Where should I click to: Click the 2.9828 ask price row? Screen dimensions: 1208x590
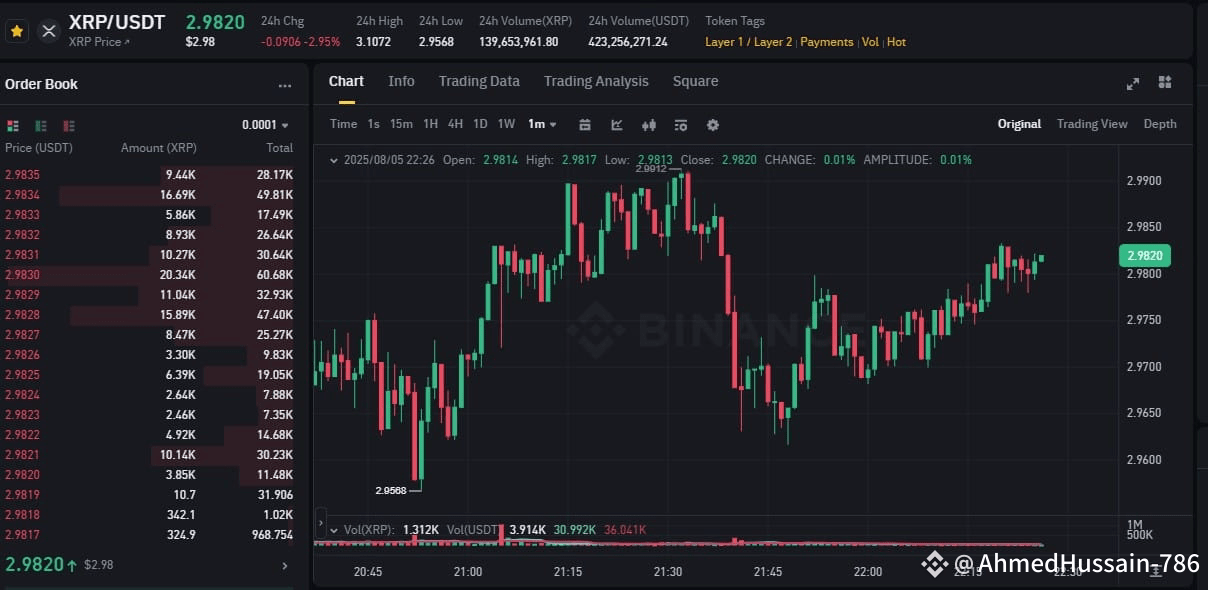149,315
